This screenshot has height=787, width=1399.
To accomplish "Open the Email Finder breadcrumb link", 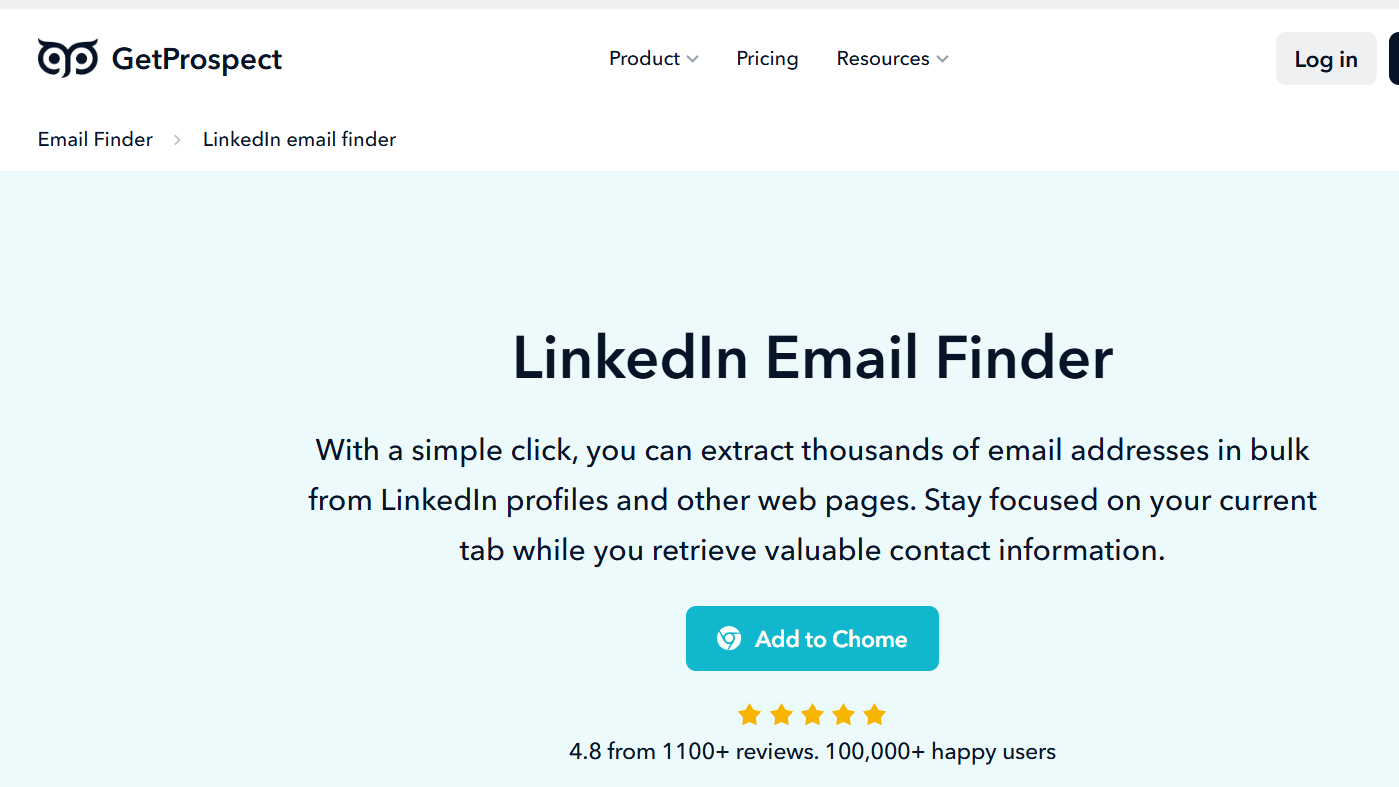I will pyautogui.click(x=95, y=140).
